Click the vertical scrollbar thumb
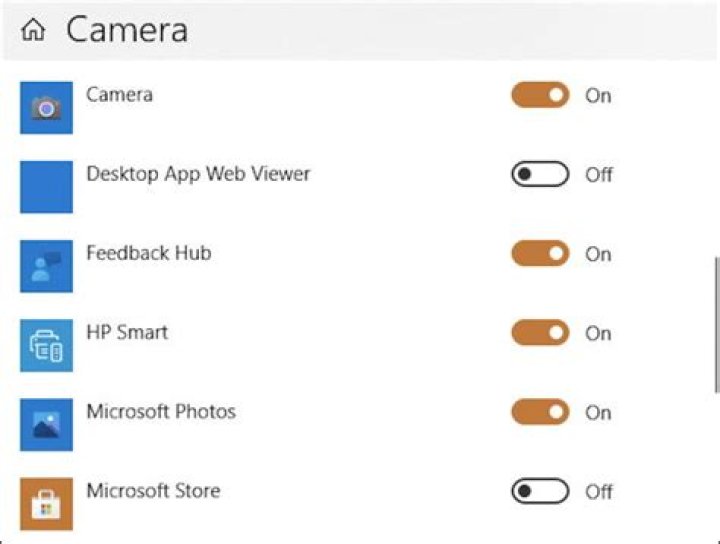Screen dimensions: 720x544 [716, 325]
